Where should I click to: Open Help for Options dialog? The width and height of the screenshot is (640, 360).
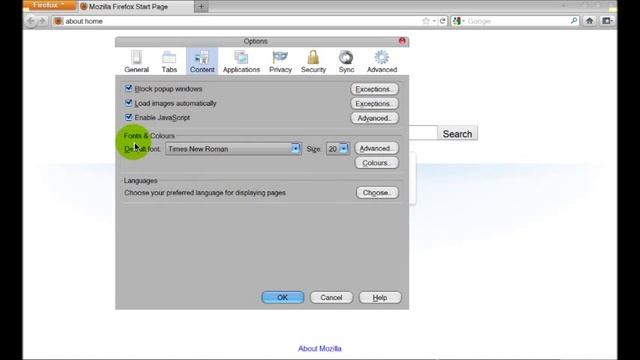tap(380, 298)
